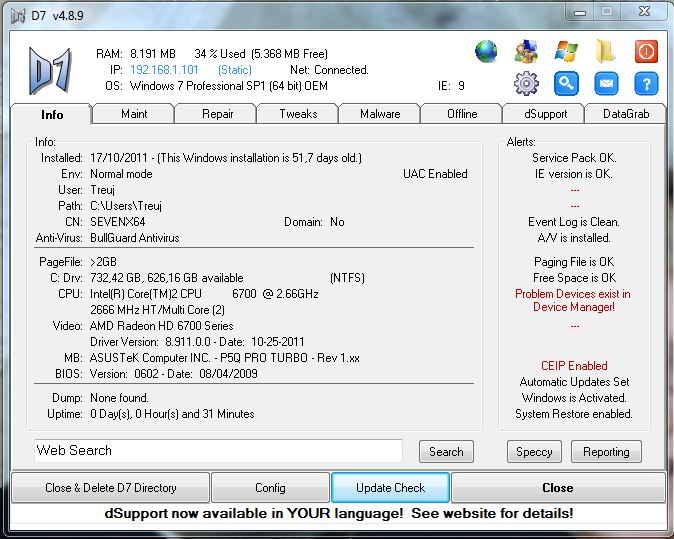The image size is (674, 539).
Task: Click the bold Close button
Action: click(x=558, y=488)
